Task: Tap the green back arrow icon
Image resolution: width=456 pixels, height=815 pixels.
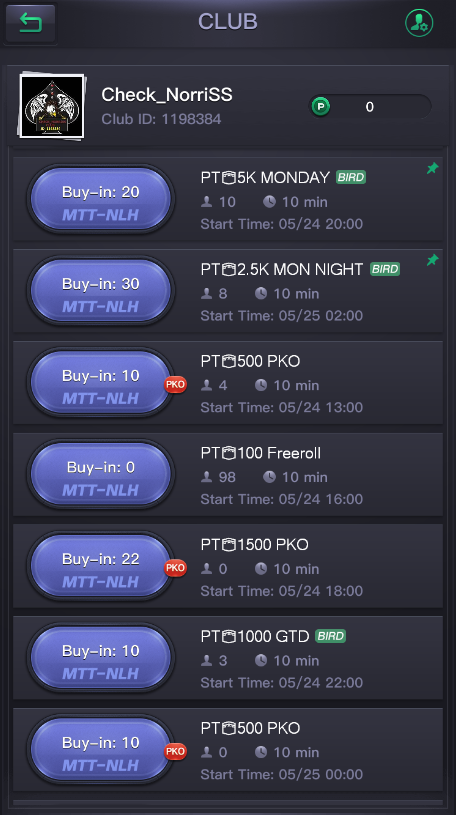Action: (x=30, y=23)
